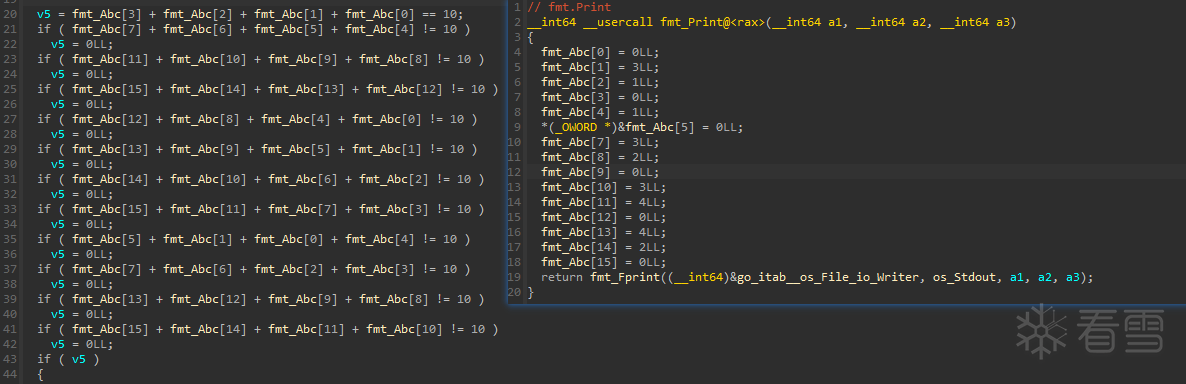Click line number 44 in left gutter
The height and width of the screenshot is (384, 1186).
pos(10,374)
